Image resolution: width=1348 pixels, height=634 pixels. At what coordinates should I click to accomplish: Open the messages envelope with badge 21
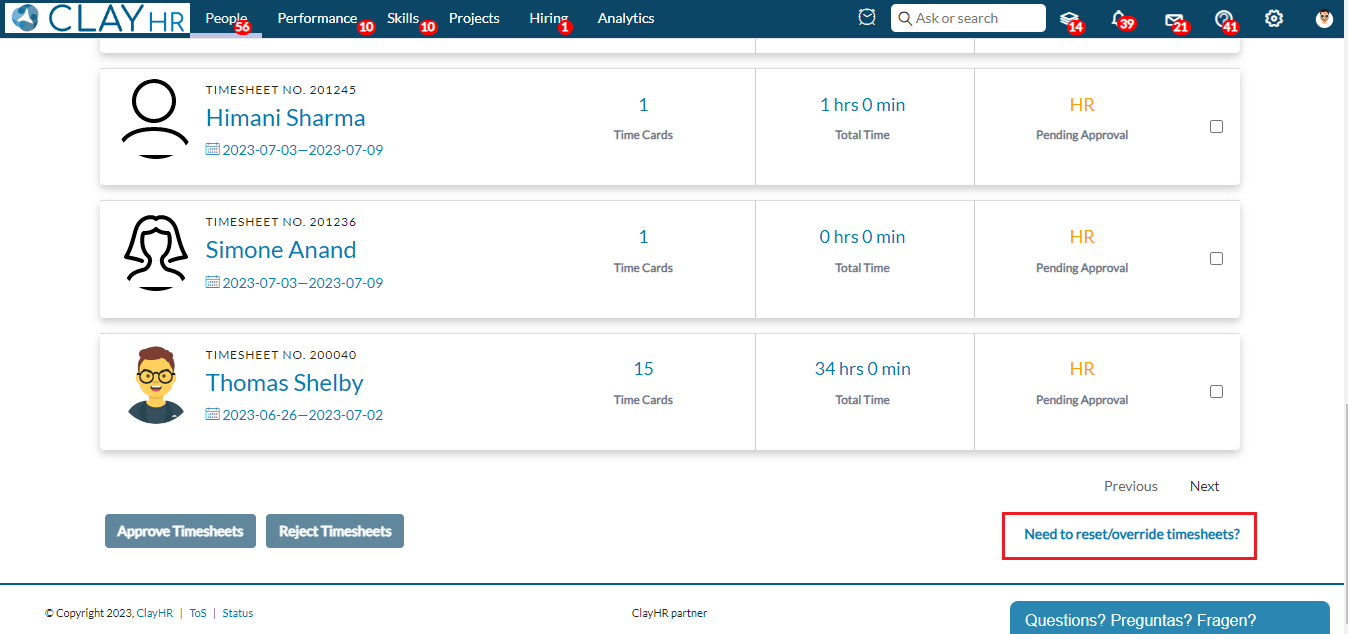1174,18
